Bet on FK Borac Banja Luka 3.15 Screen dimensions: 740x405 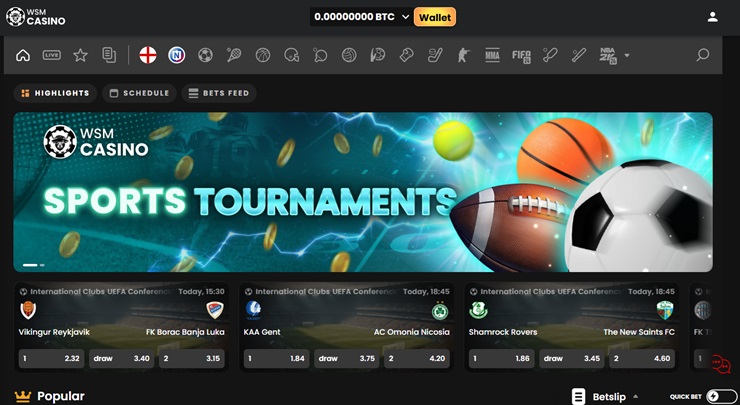point(192,358)
